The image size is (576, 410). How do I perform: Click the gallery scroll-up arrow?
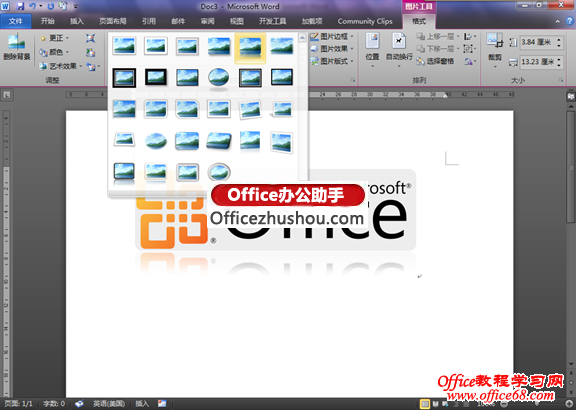[302, 37]
